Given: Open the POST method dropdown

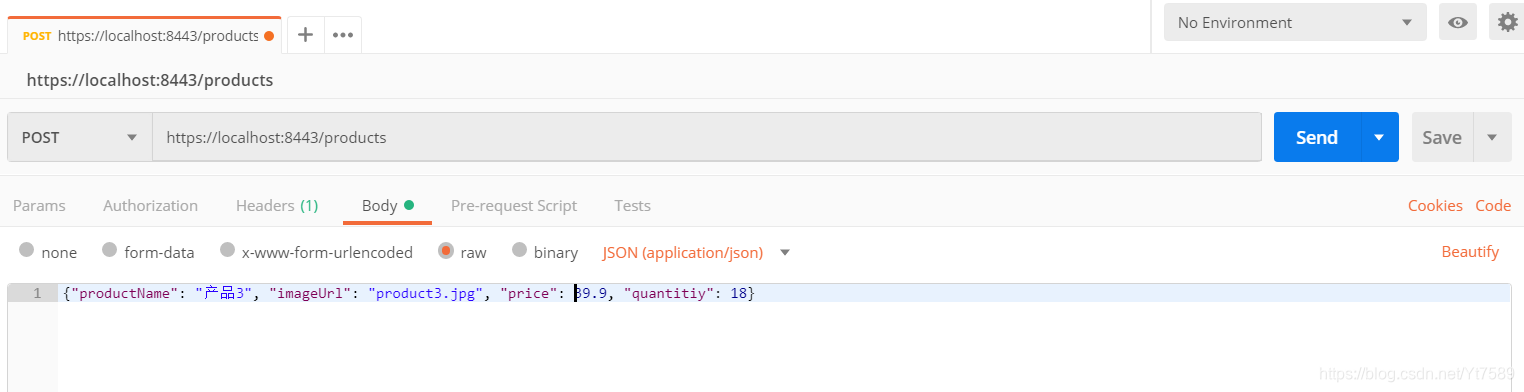Looking at the screenshot, I should 80,137.
